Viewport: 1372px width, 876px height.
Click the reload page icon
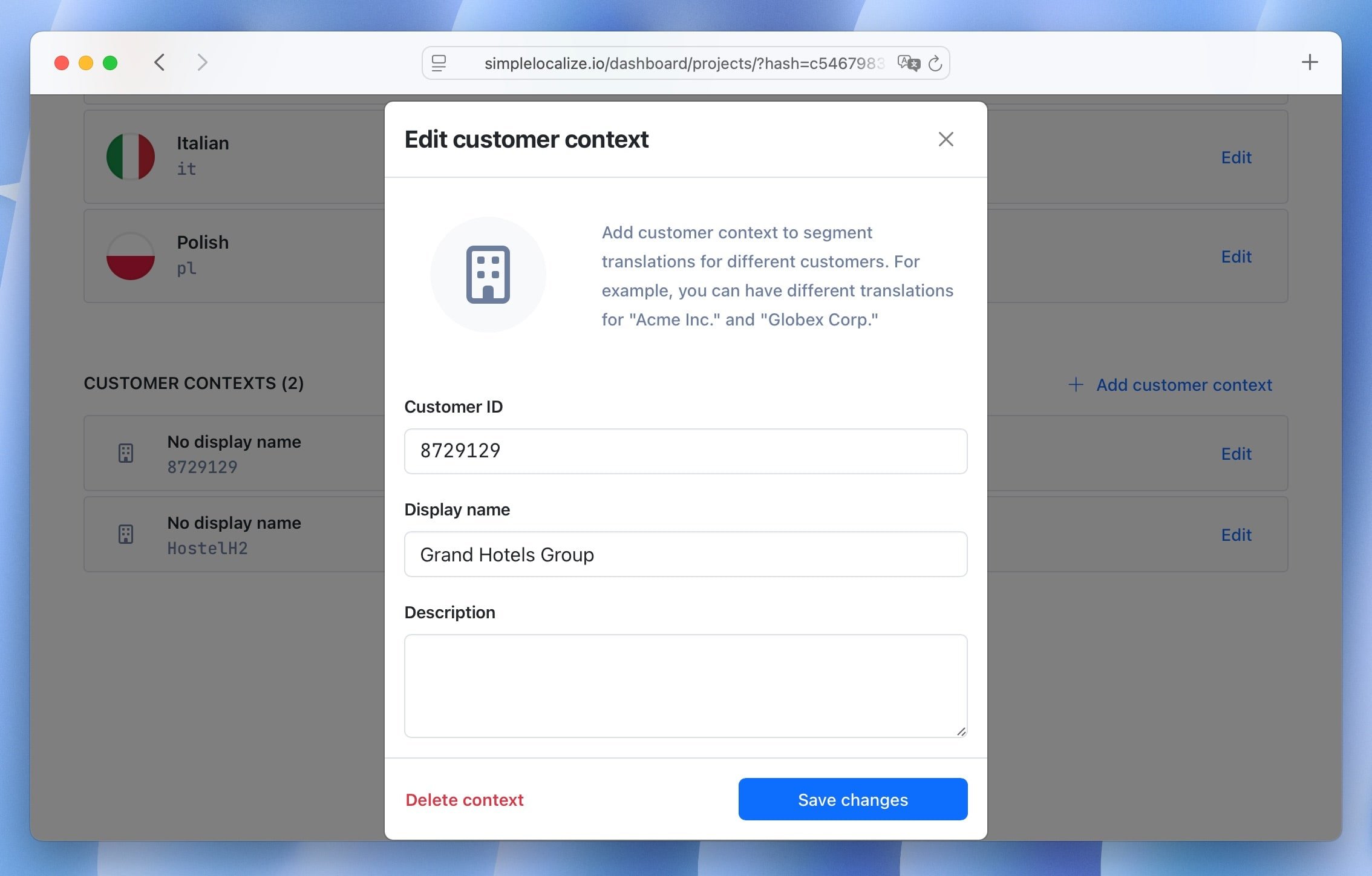click(x=935, y=63)
